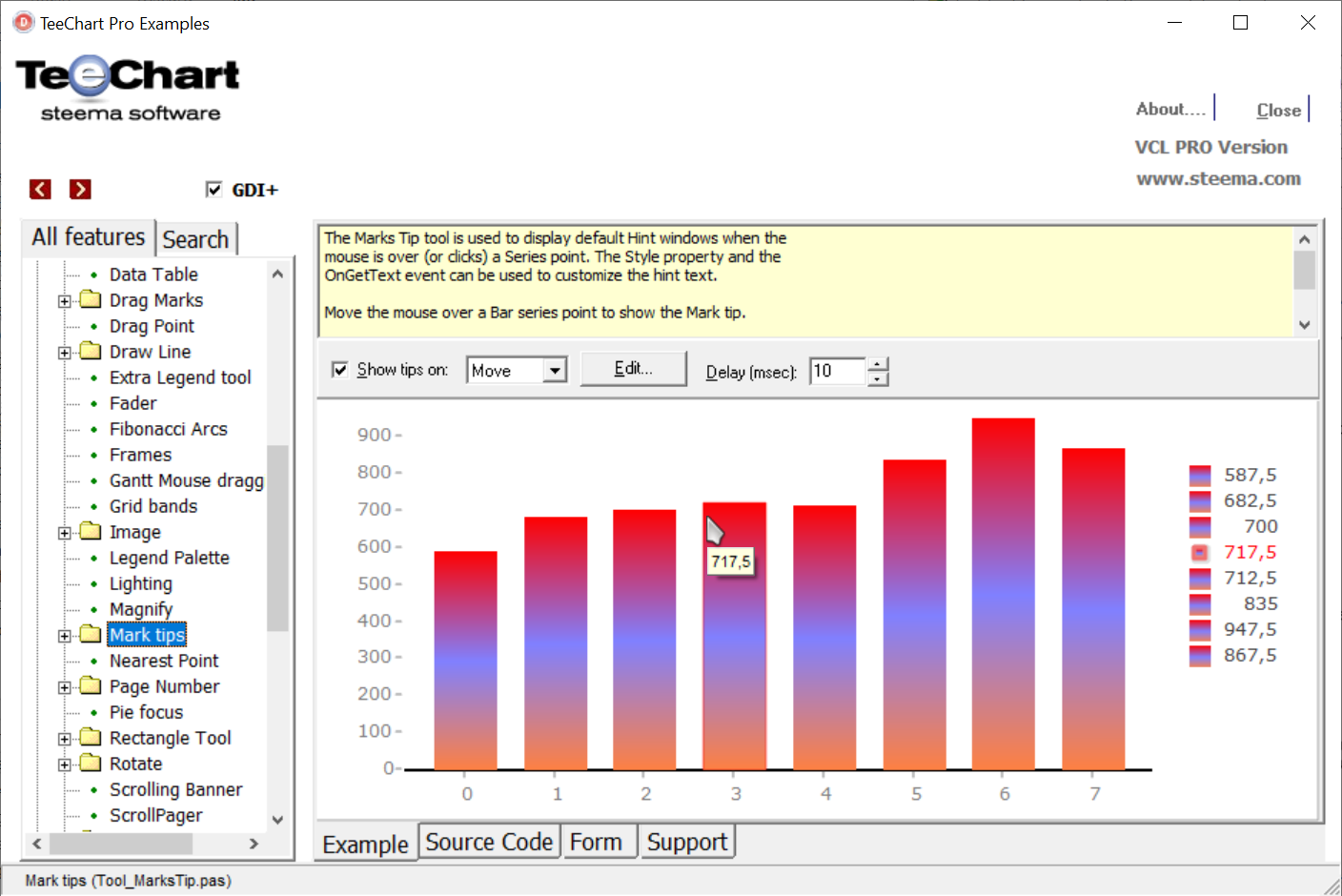This screenshot has width=1342, height=896.
Task: Open the Support tab
Action: (687, 842)
